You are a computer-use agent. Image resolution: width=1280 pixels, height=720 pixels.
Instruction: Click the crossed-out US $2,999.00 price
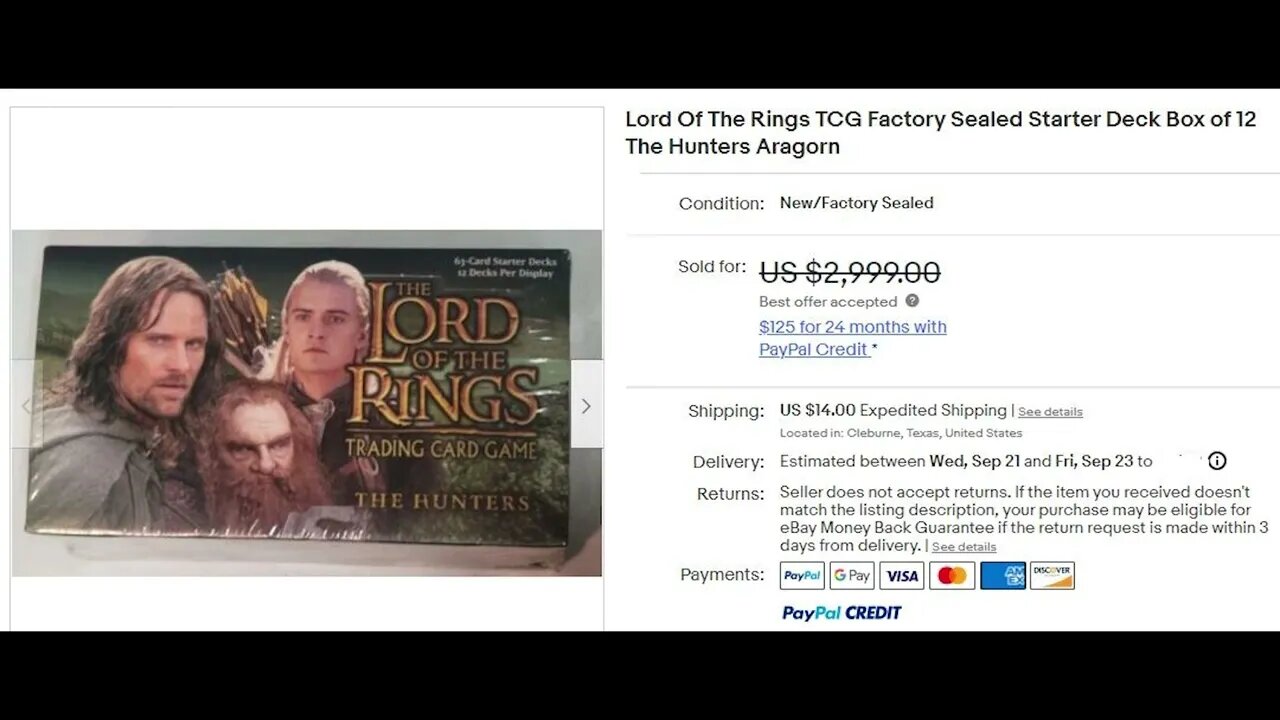(x=850, y=272)
